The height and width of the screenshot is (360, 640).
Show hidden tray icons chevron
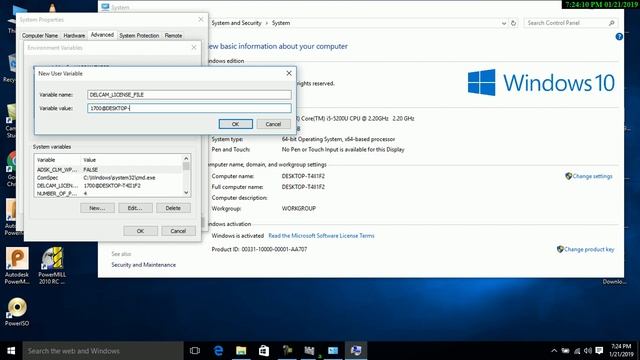coord(554,351)
